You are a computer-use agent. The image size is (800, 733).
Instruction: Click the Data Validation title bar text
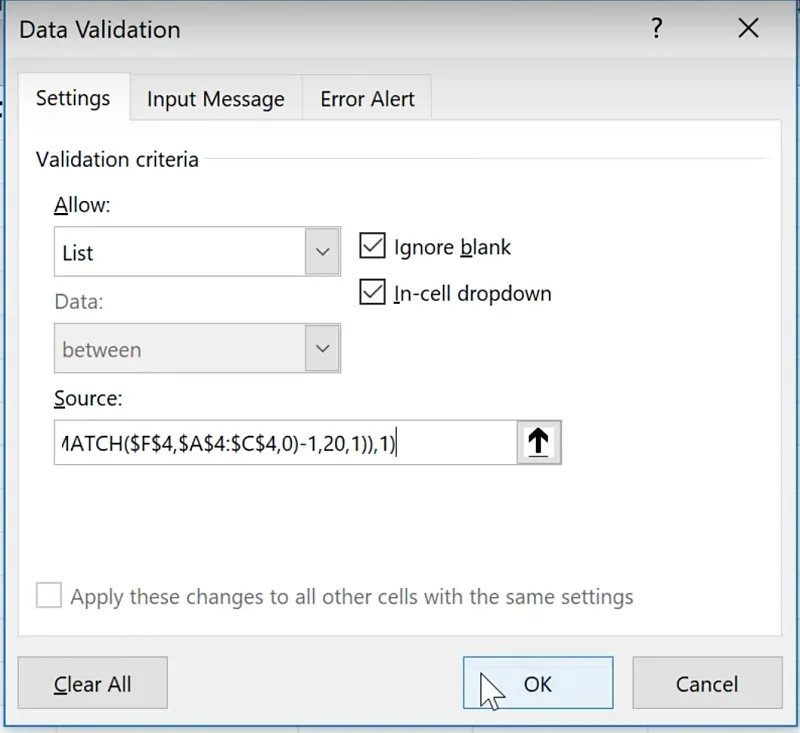[x=100, y=29]
